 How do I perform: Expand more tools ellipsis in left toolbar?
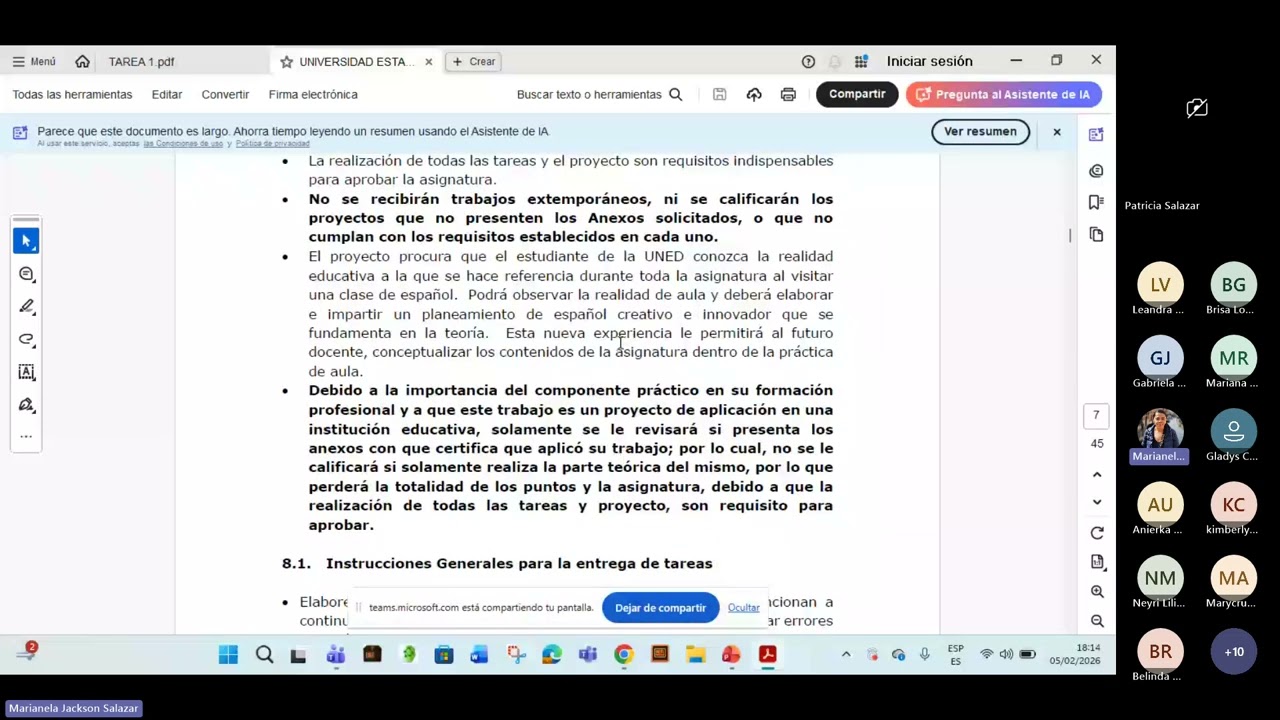[x=27, y=437]
